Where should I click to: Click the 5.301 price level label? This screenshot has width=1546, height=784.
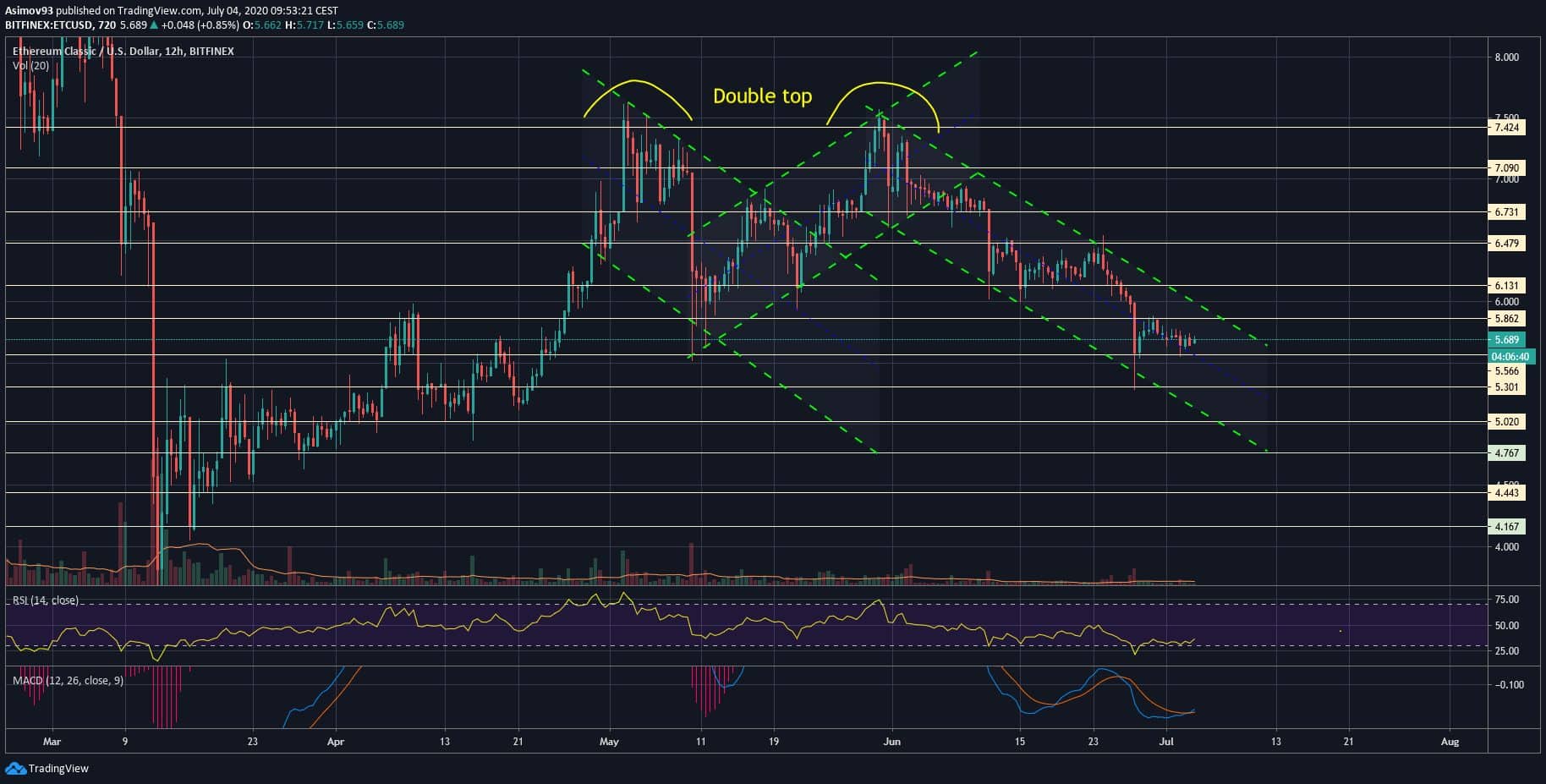click(1506, 387)
